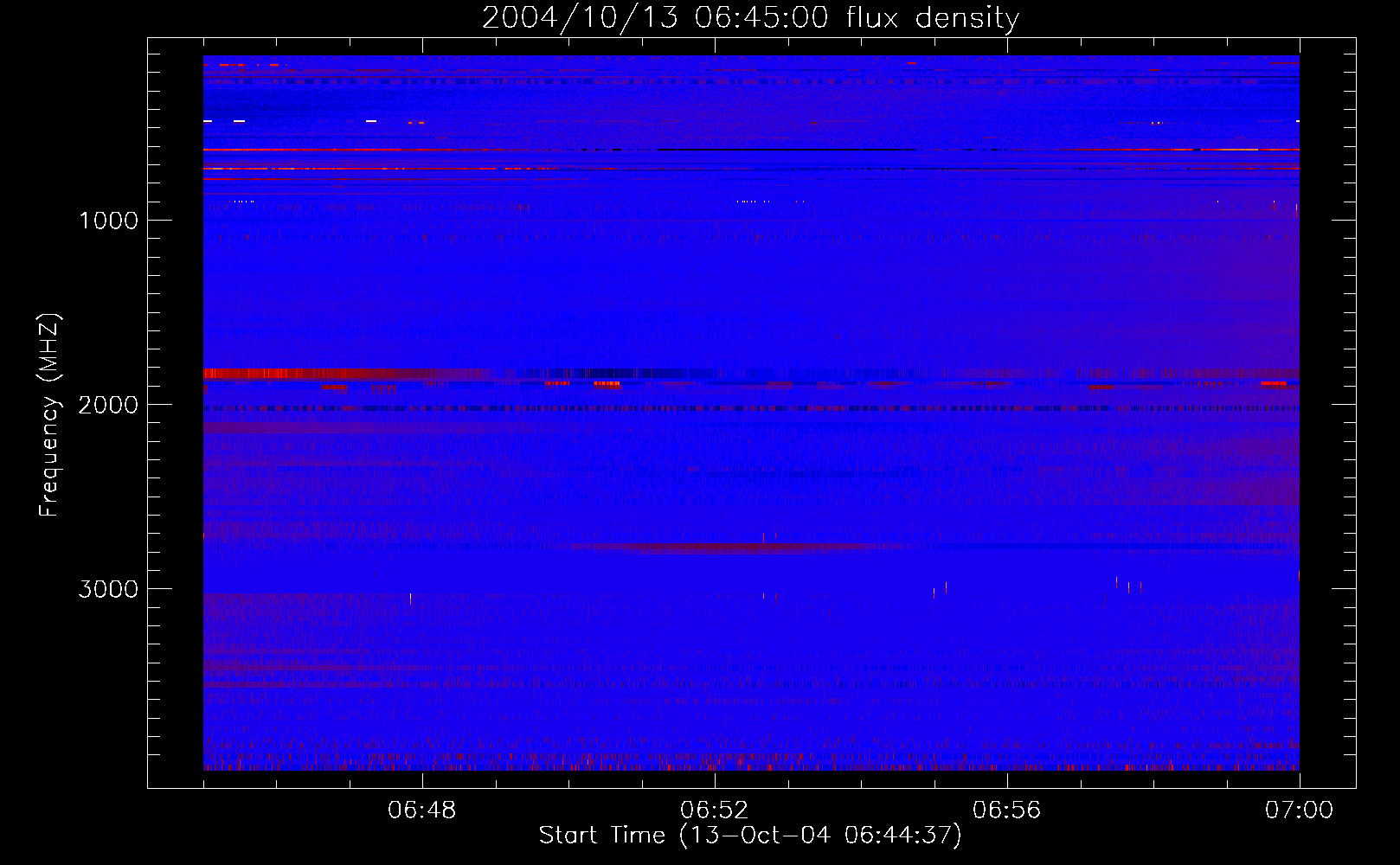Click the plot title '2004/10/13 06:45:00 flux density'

click(x=750, y=17)
